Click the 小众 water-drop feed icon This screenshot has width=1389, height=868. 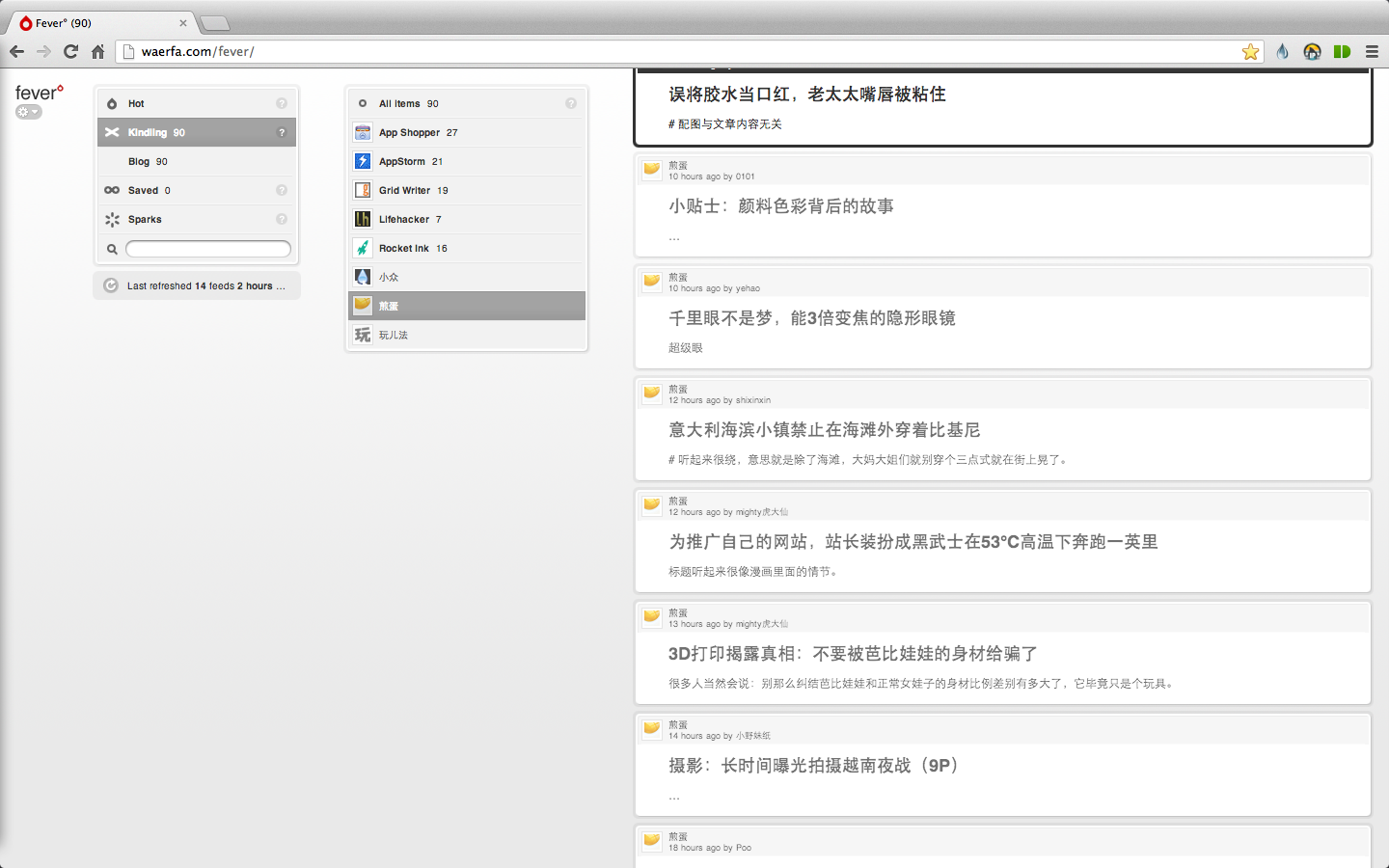click(x=363, y=278)
